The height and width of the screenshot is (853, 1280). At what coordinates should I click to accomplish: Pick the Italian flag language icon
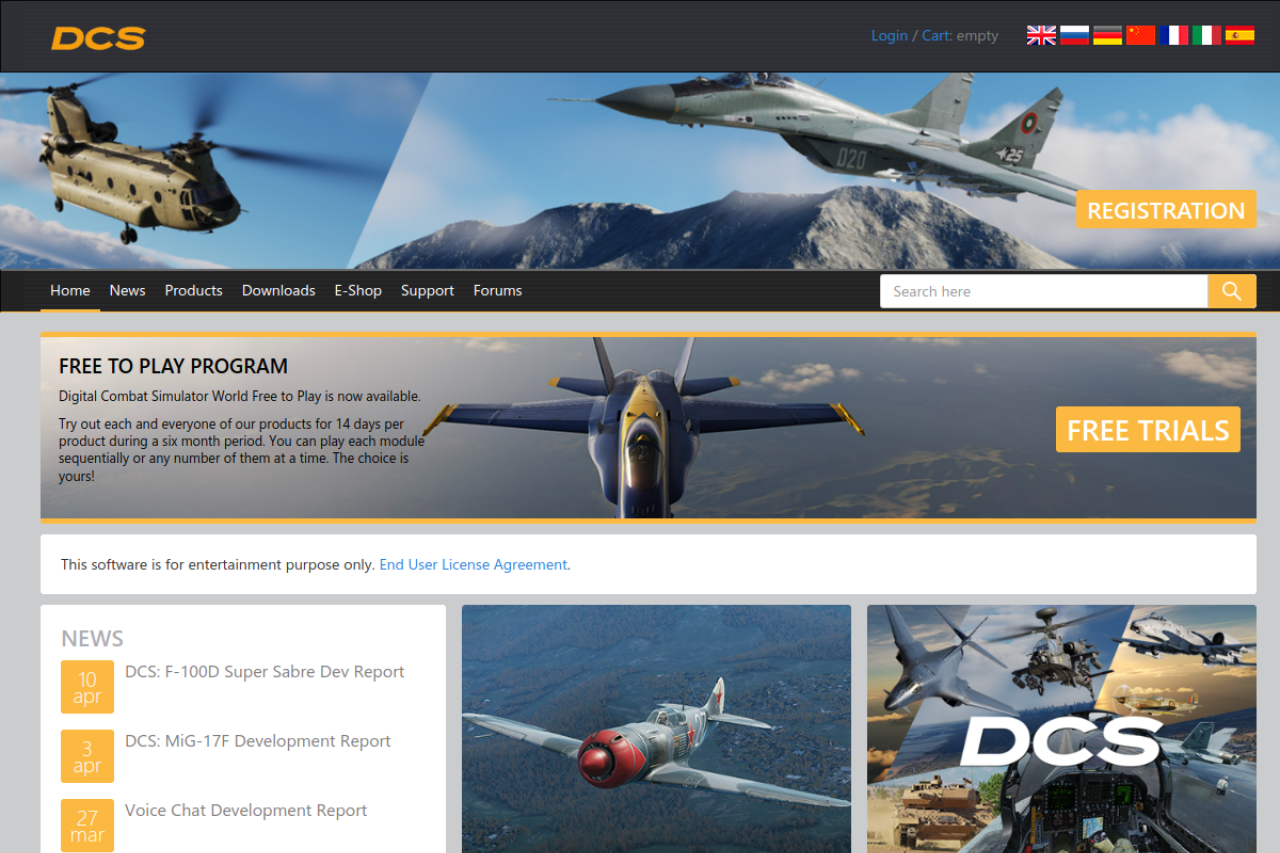click(1206, 36)
